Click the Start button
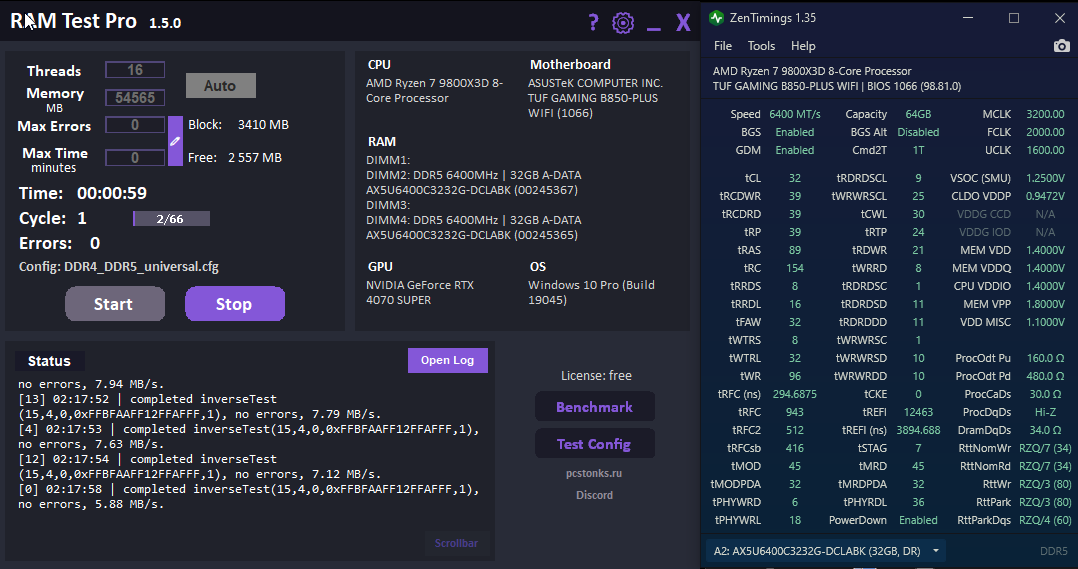The image size is (1078, 569). tap(115, 304)
